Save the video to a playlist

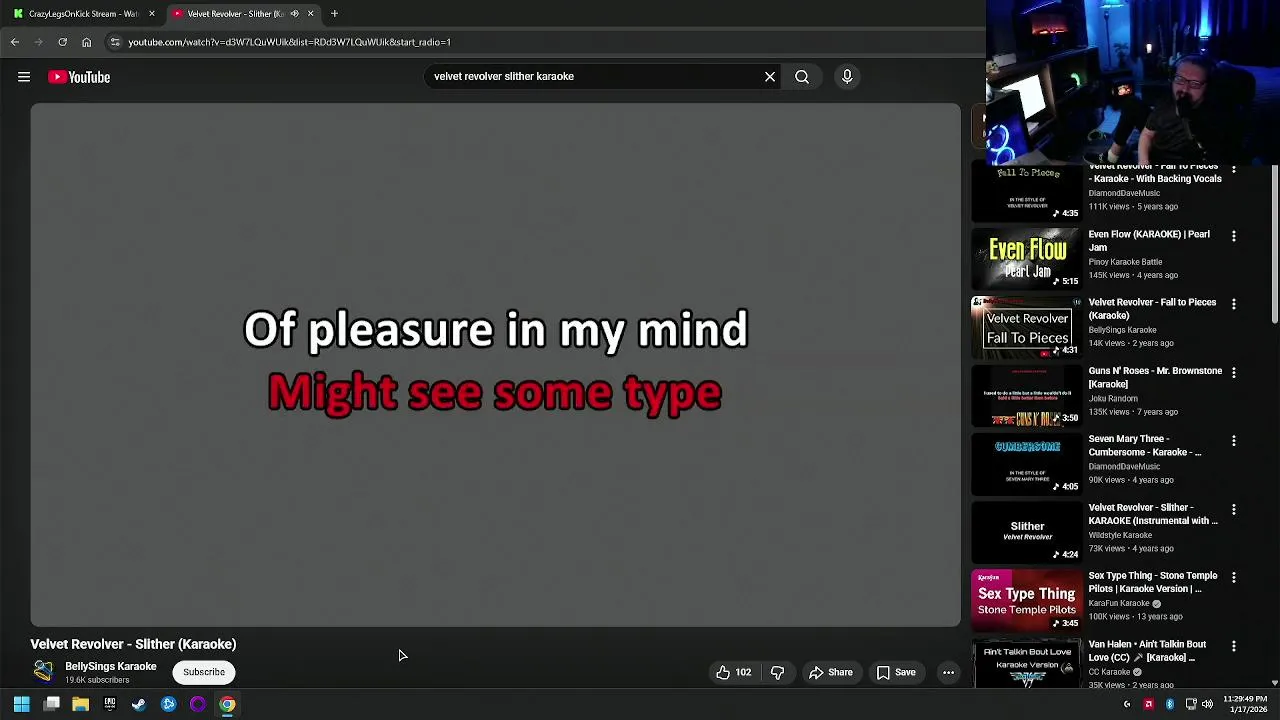(x=897, y=672)
